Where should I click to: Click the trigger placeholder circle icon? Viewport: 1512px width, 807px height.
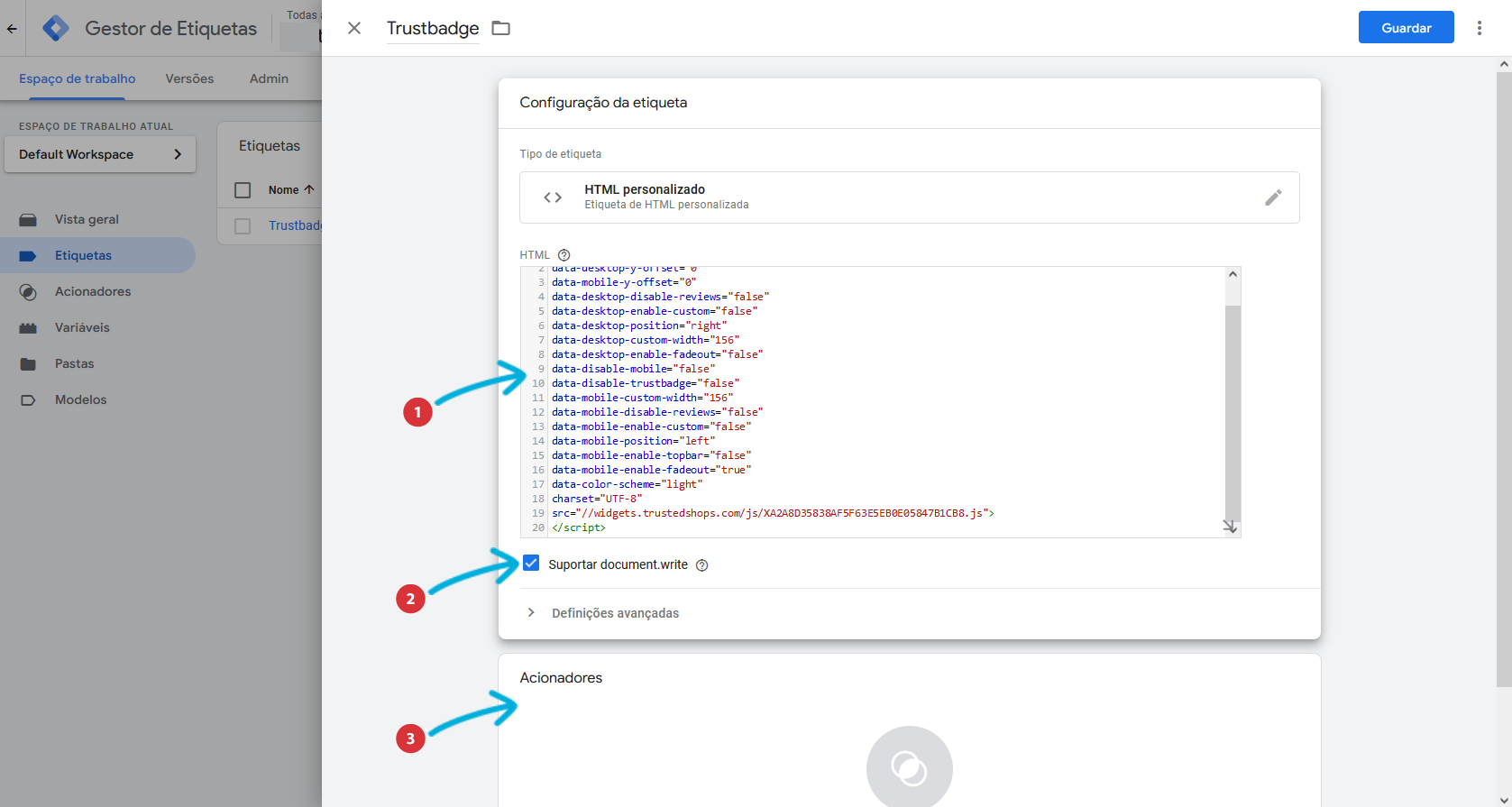pos(909,767)
